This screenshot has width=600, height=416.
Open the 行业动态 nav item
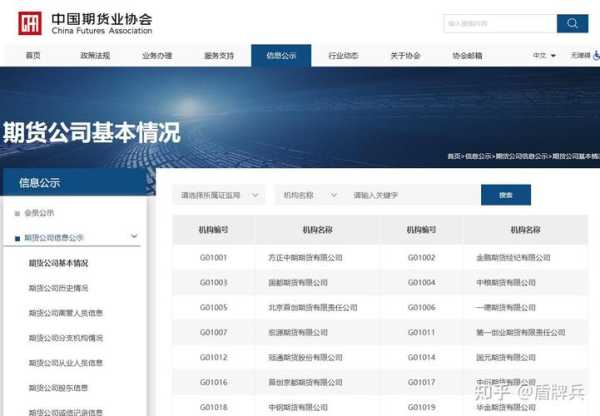tap(343, 55)
